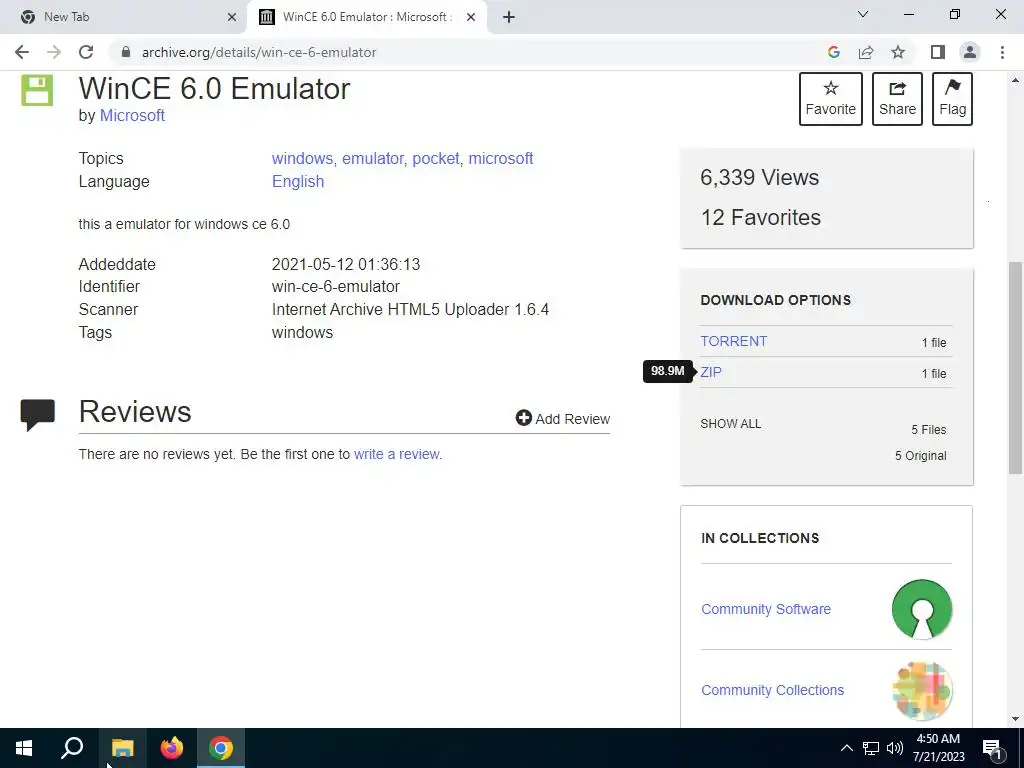Open the tab search chevron
1024x768 pixels.
(x=863, y=14)
